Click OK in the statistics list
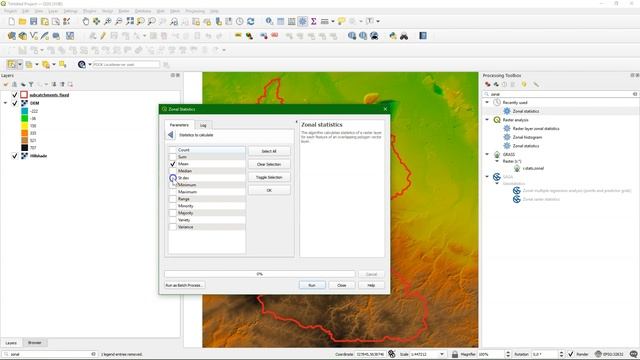This screenshot has width=640, height=360. 269,191
